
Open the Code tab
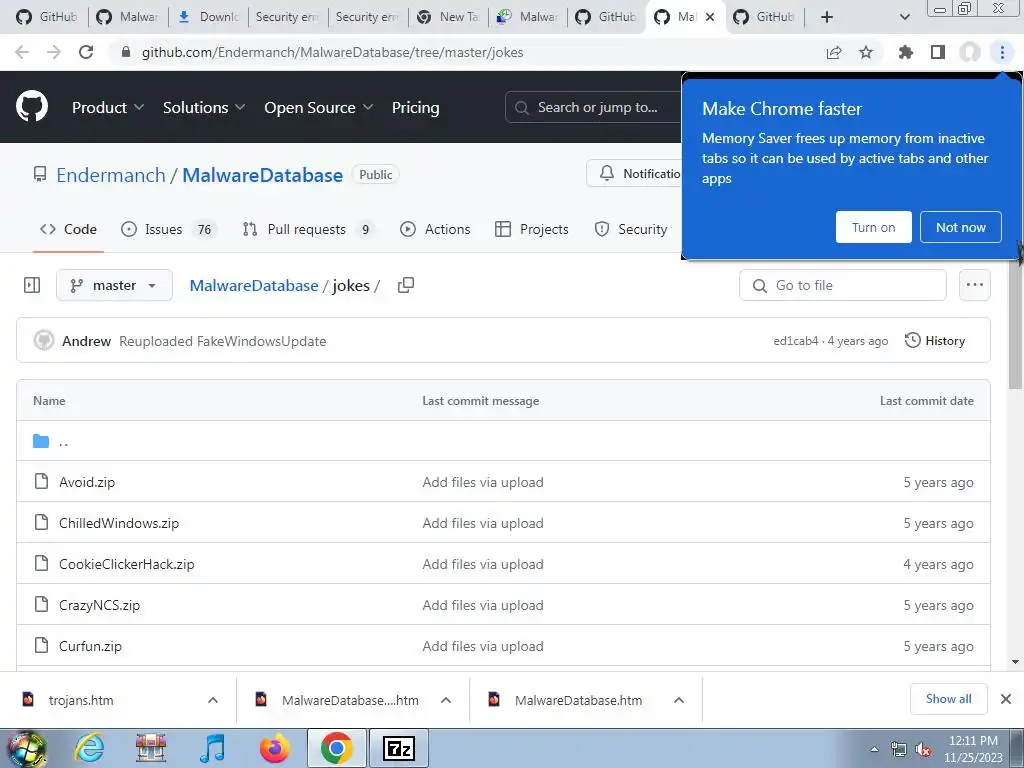click(x=68, y=229)
